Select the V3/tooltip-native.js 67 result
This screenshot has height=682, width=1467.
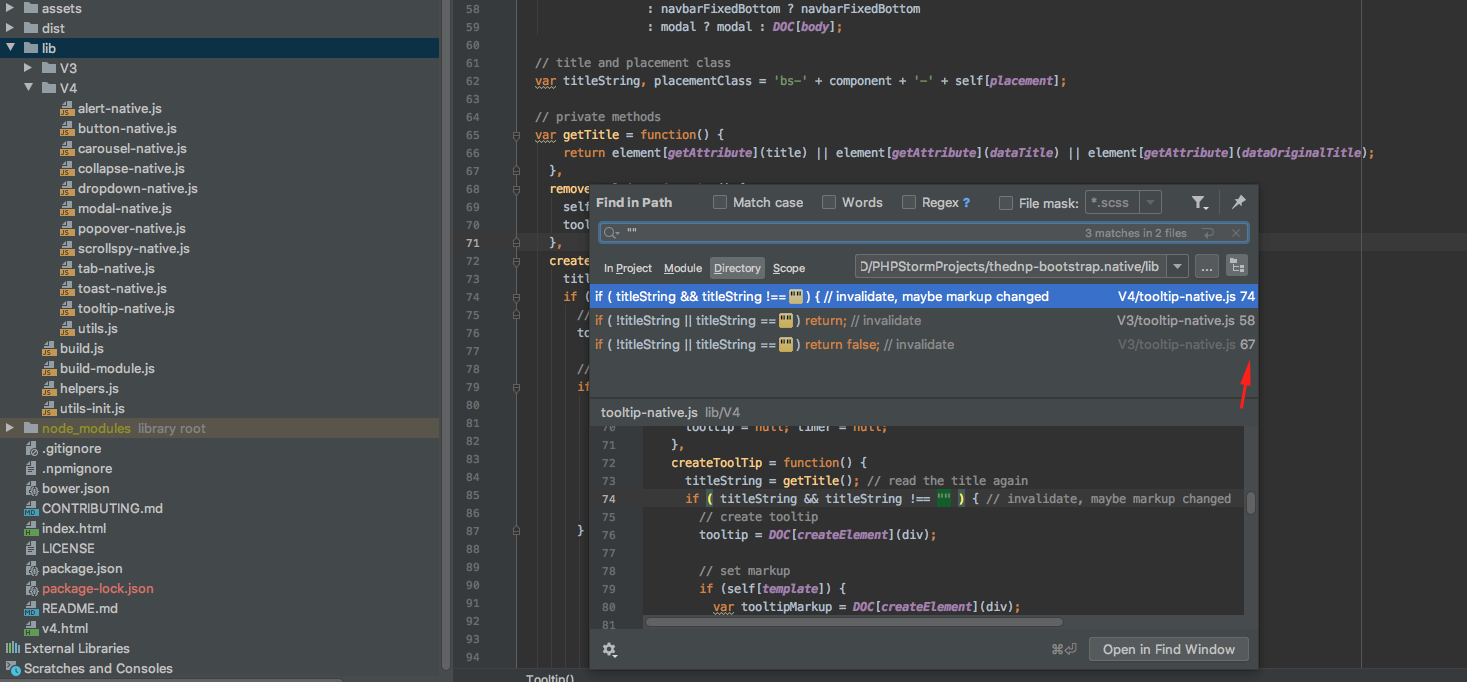pyautogui.click(x=924, y=344)
